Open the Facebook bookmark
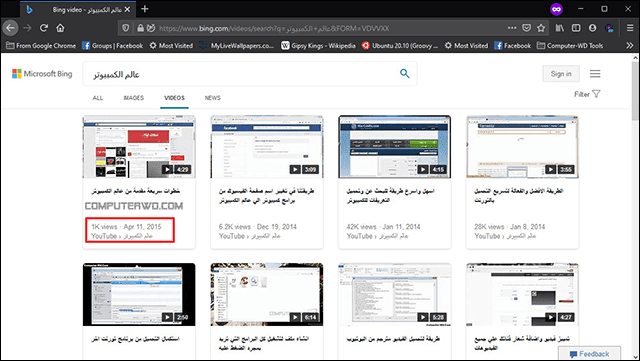This screenshot has width=640, height=361. click(x=513, y=46)
